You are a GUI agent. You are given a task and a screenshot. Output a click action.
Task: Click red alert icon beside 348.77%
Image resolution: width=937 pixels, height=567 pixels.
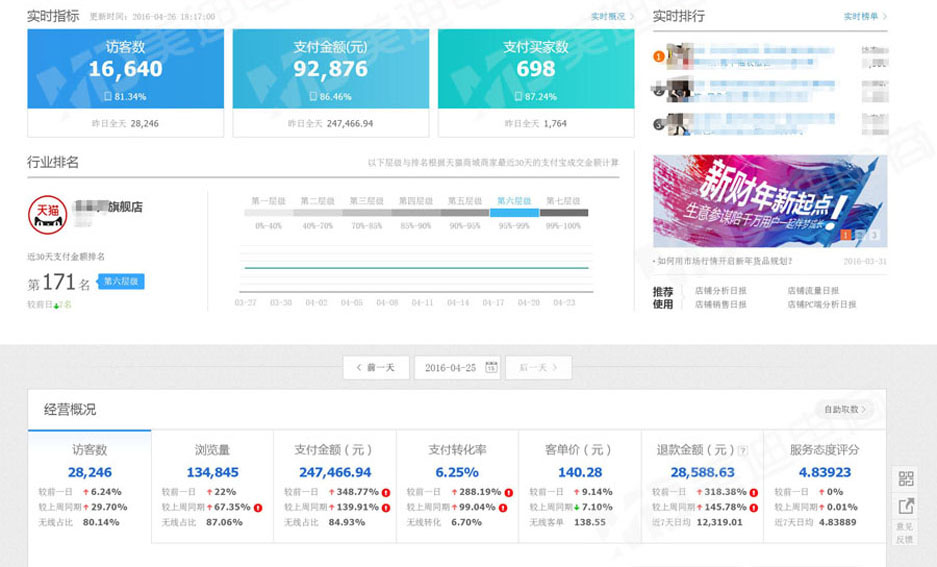386,492
